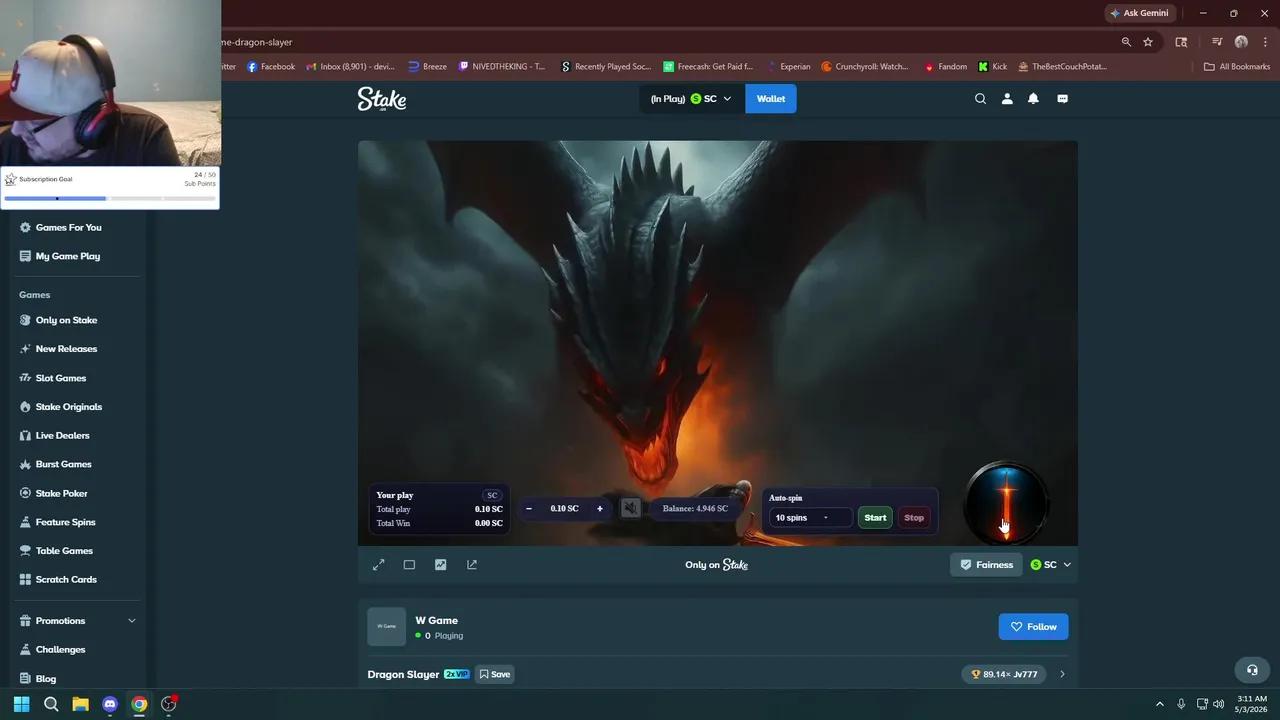Increase bet with plus button
Screen dimensions: 1280x720
pyautogui.click(x=600, y=508)
